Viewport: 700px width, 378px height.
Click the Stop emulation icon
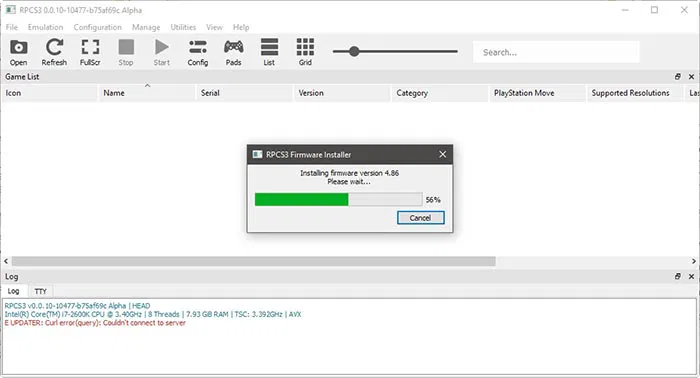pos(126,52)
